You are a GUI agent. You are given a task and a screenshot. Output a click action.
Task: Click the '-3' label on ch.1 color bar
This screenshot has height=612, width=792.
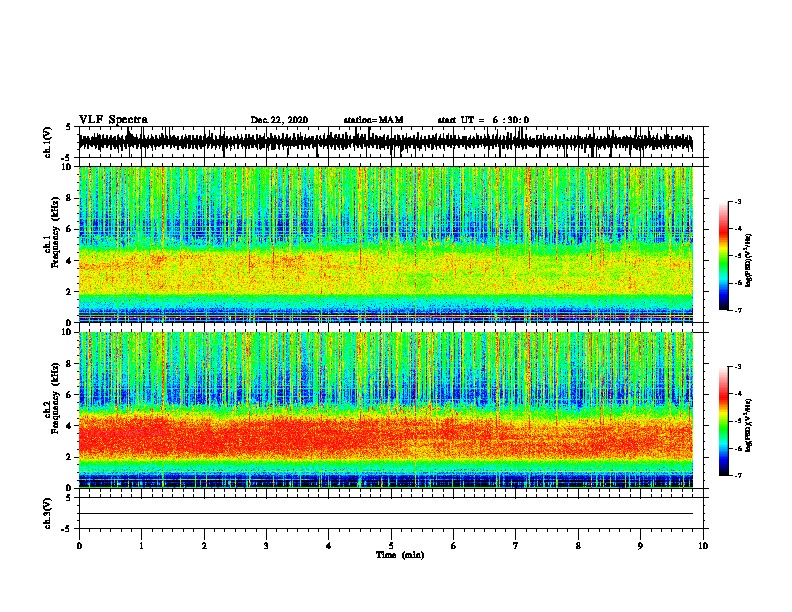click(x=738, y=201)
